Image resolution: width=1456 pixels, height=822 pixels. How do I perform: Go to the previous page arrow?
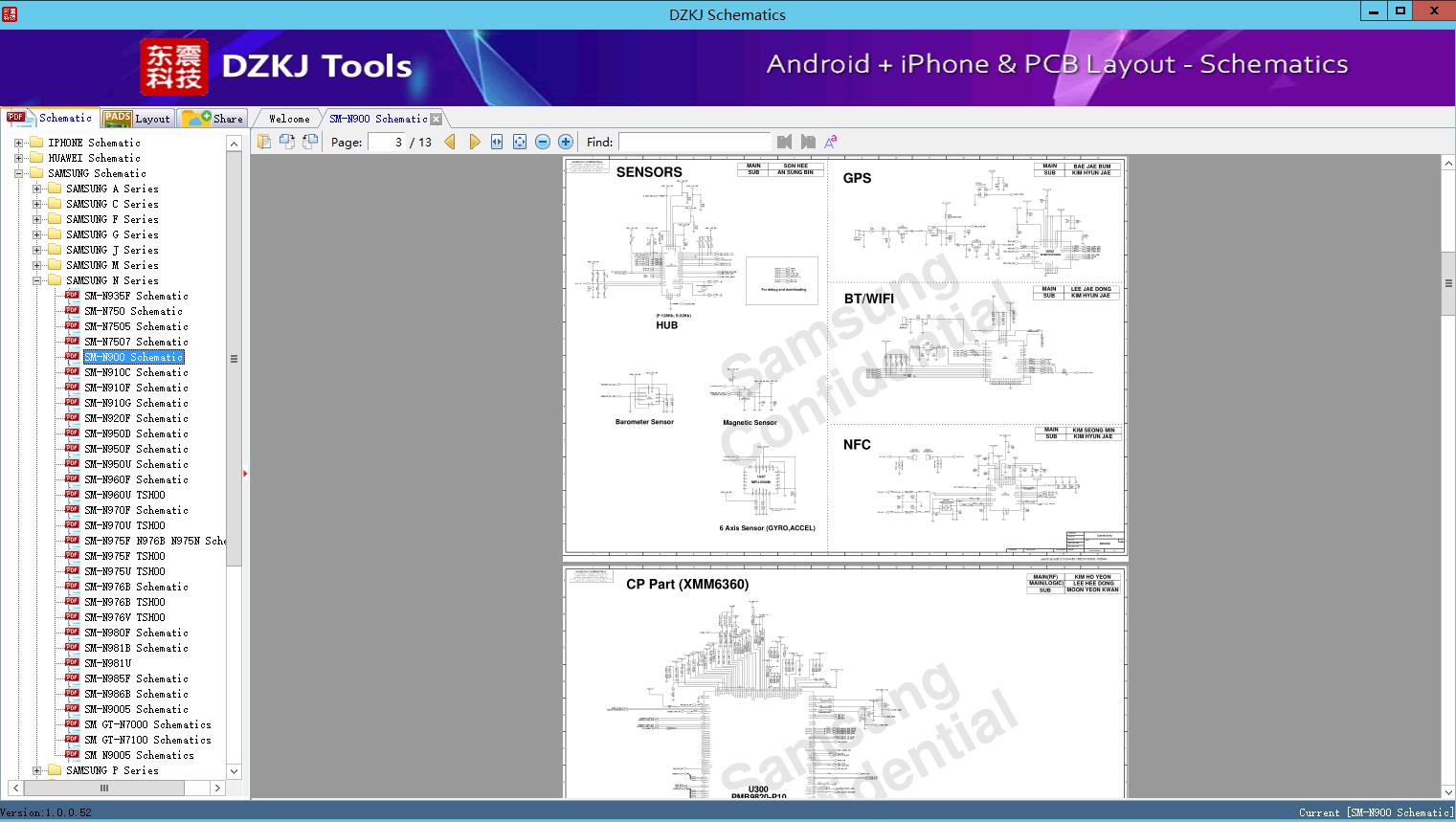coord(450,142)
